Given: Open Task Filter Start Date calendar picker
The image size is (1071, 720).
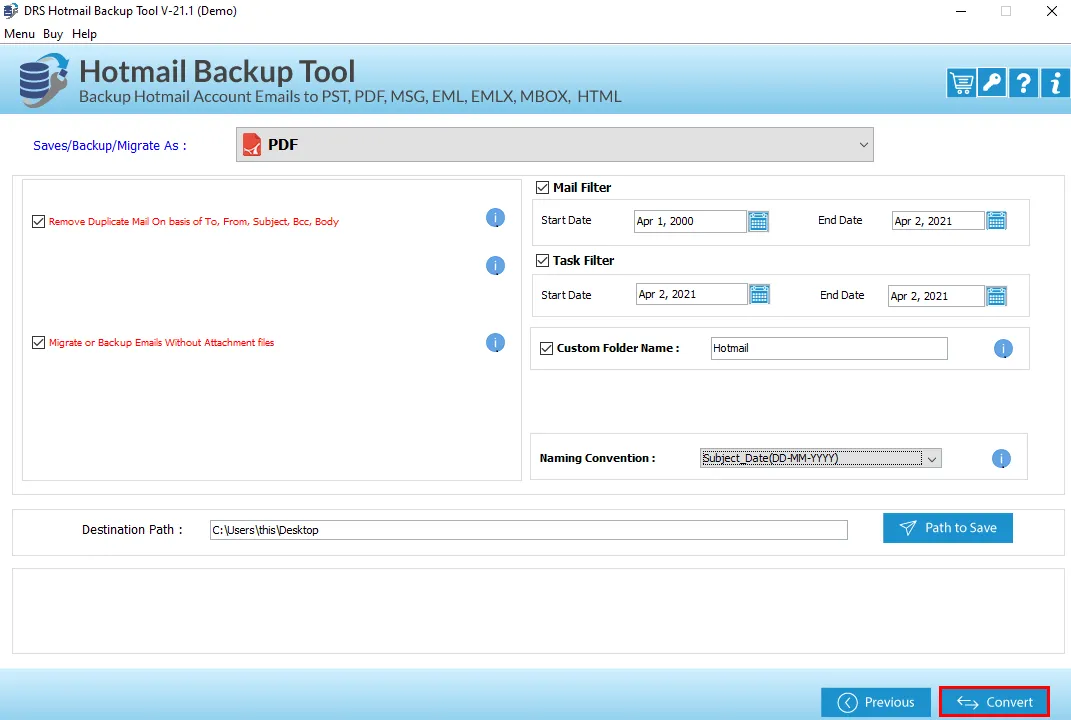Looking at the screenshot, I should click(760, 294).
